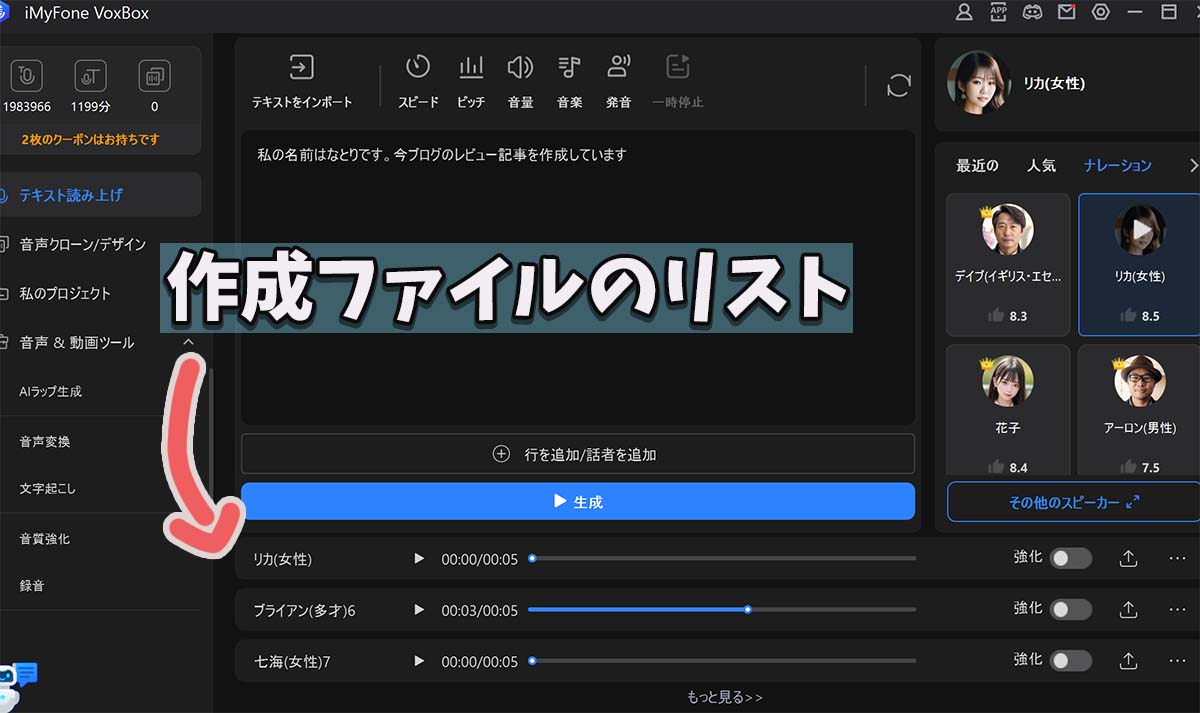Open the pronunciation (発音) setting
The image size is (1200, 713).
point(619,82)
